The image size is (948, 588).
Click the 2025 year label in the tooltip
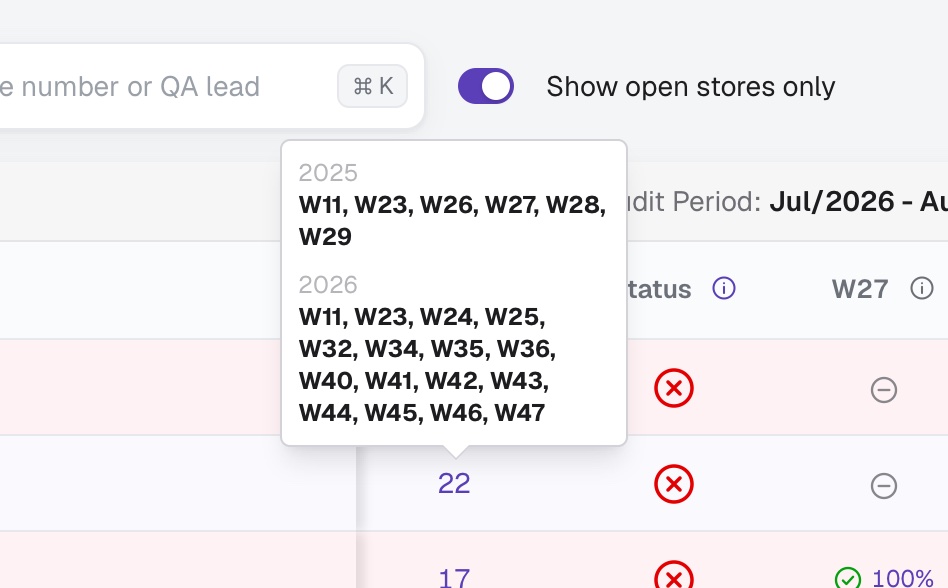coord(328,173)
